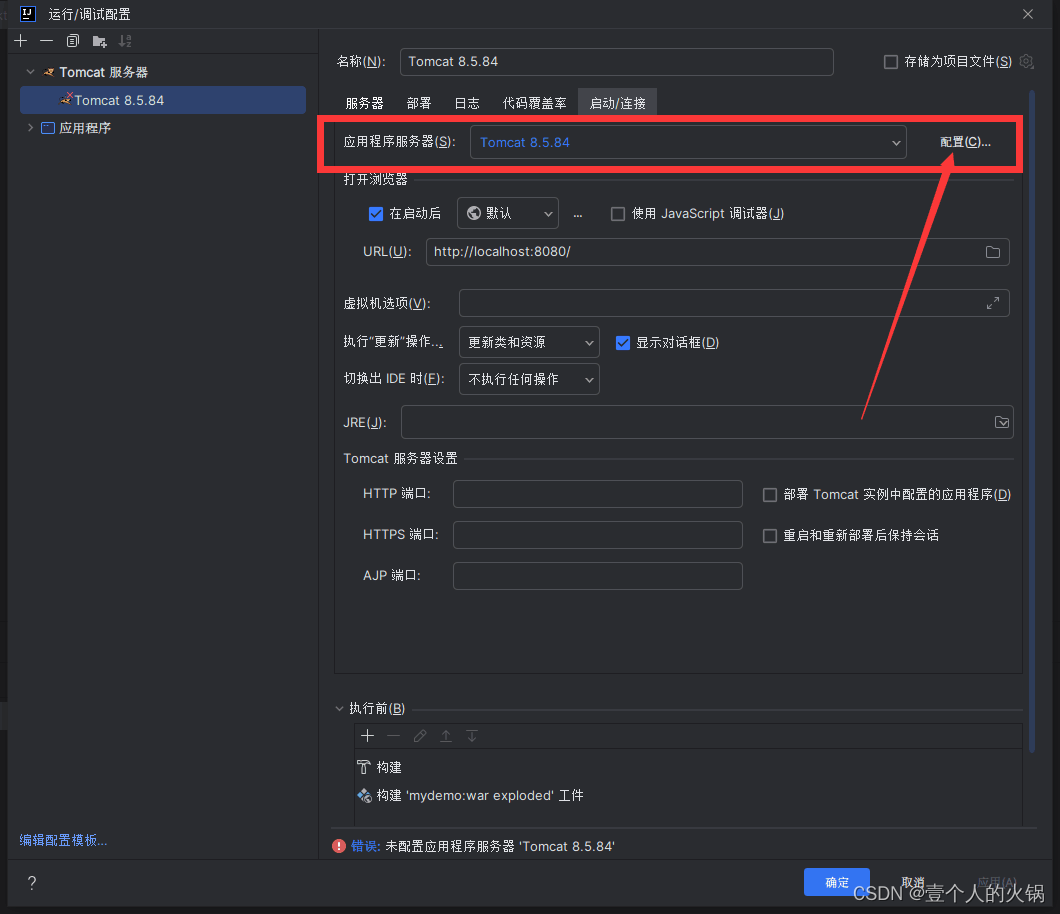Expand the VM options field
Viewport: 1060px width, 914px height.
tap(992, 303)
